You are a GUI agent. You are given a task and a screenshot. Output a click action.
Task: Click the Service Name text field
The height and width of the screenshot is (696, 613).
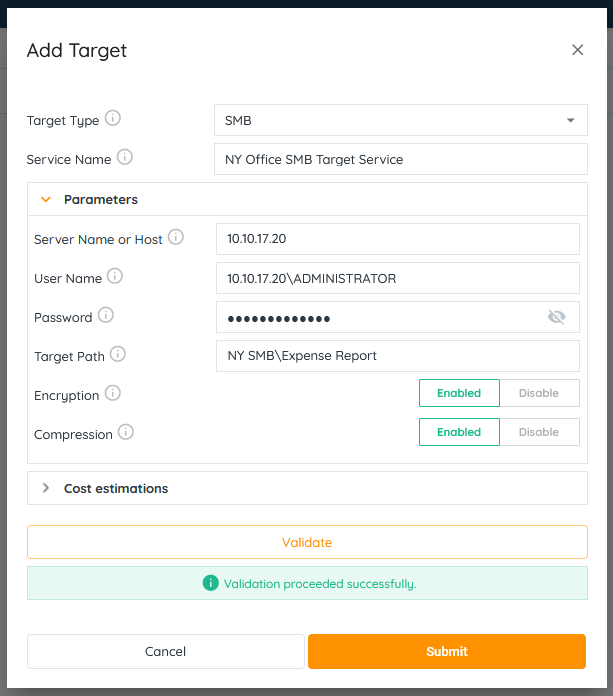[x=400, y=159]
